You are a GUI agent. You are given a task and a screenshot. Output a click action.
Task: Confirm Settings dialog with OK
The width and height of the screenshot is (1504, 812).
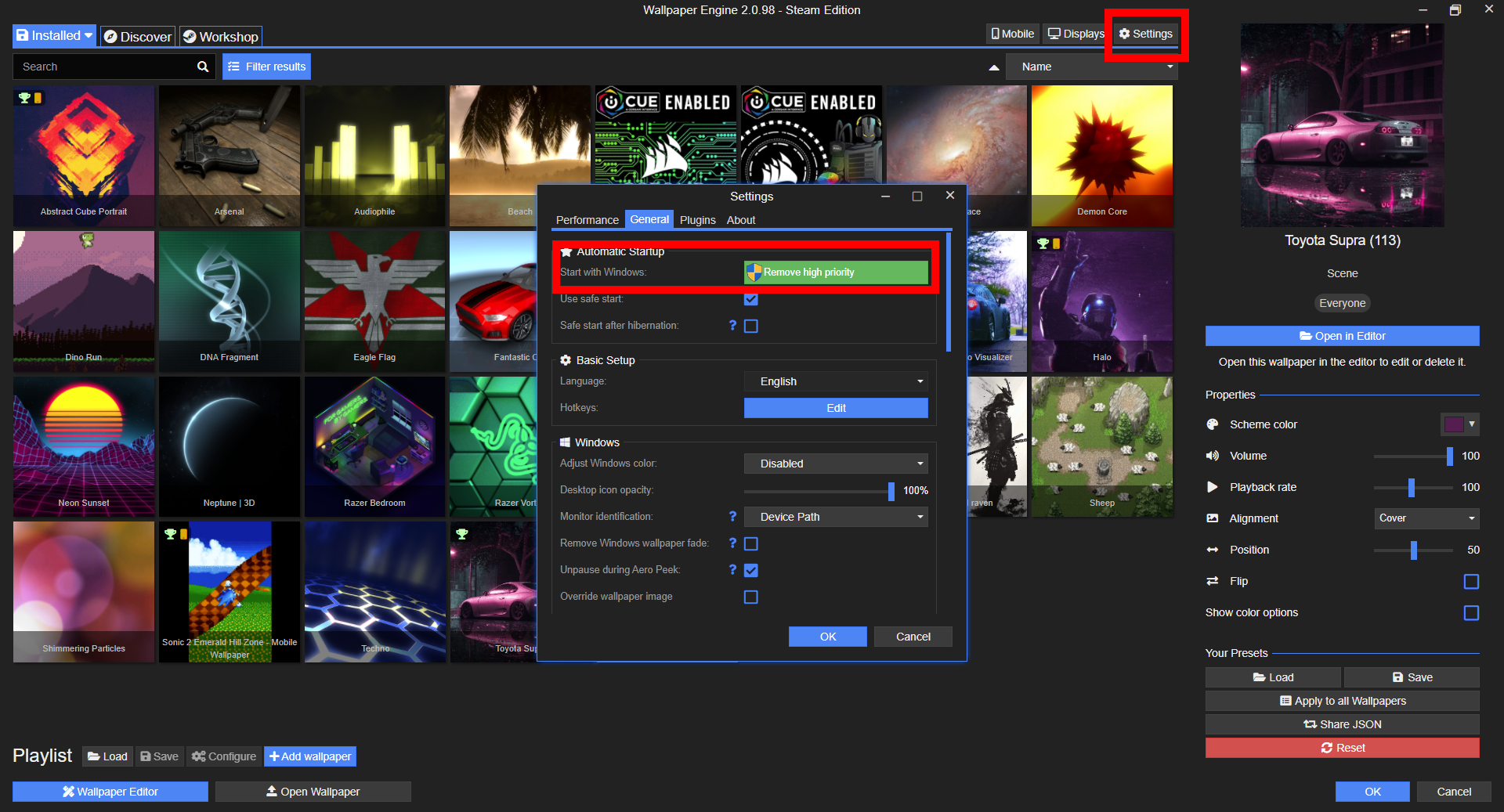point(828,637)
